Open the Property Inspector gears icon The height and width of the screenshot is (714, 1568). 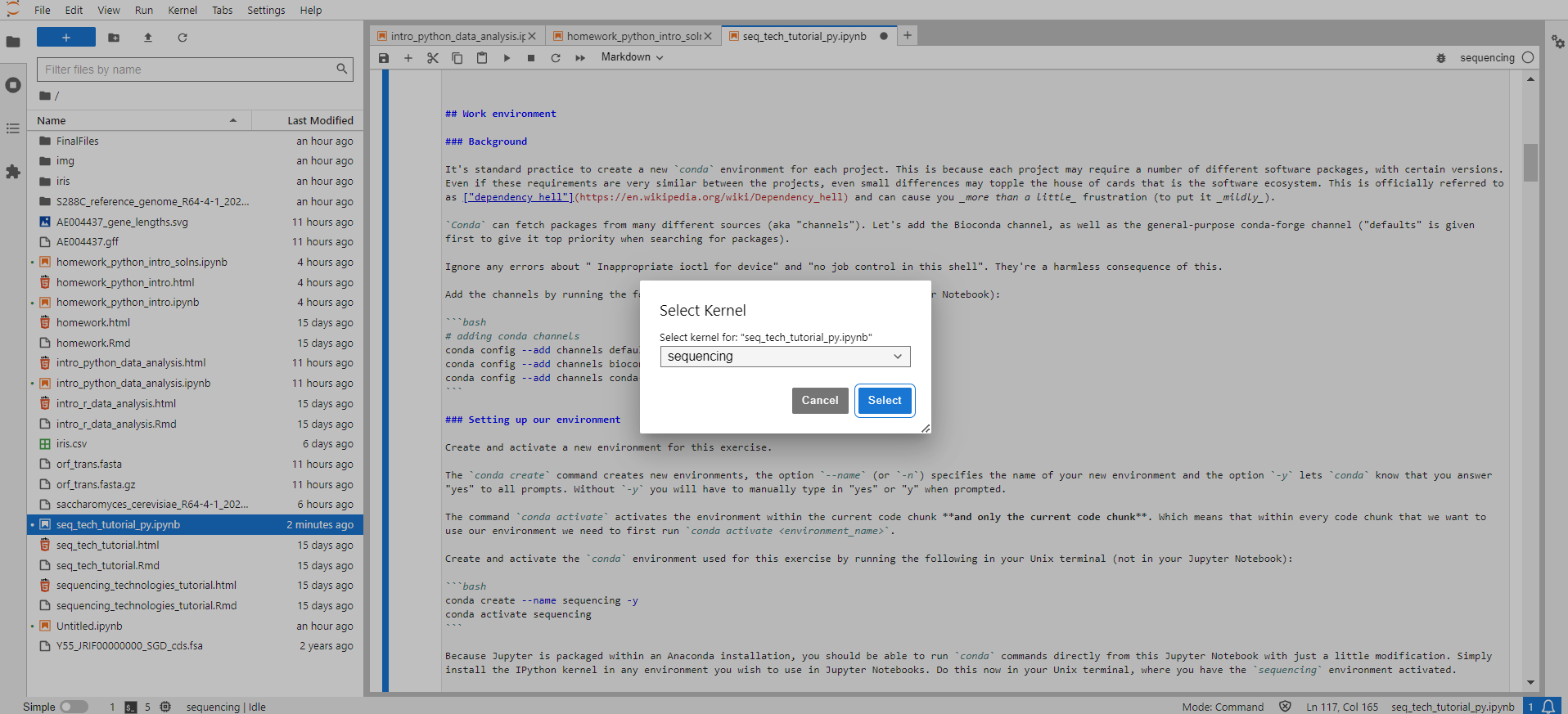pyautogui.click(x=1557, y=41)
